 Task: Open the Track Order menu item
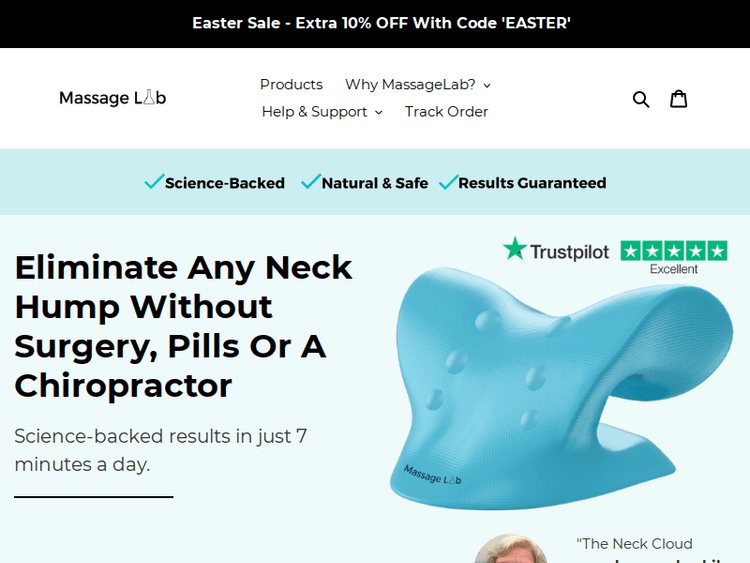click(446, 112)
